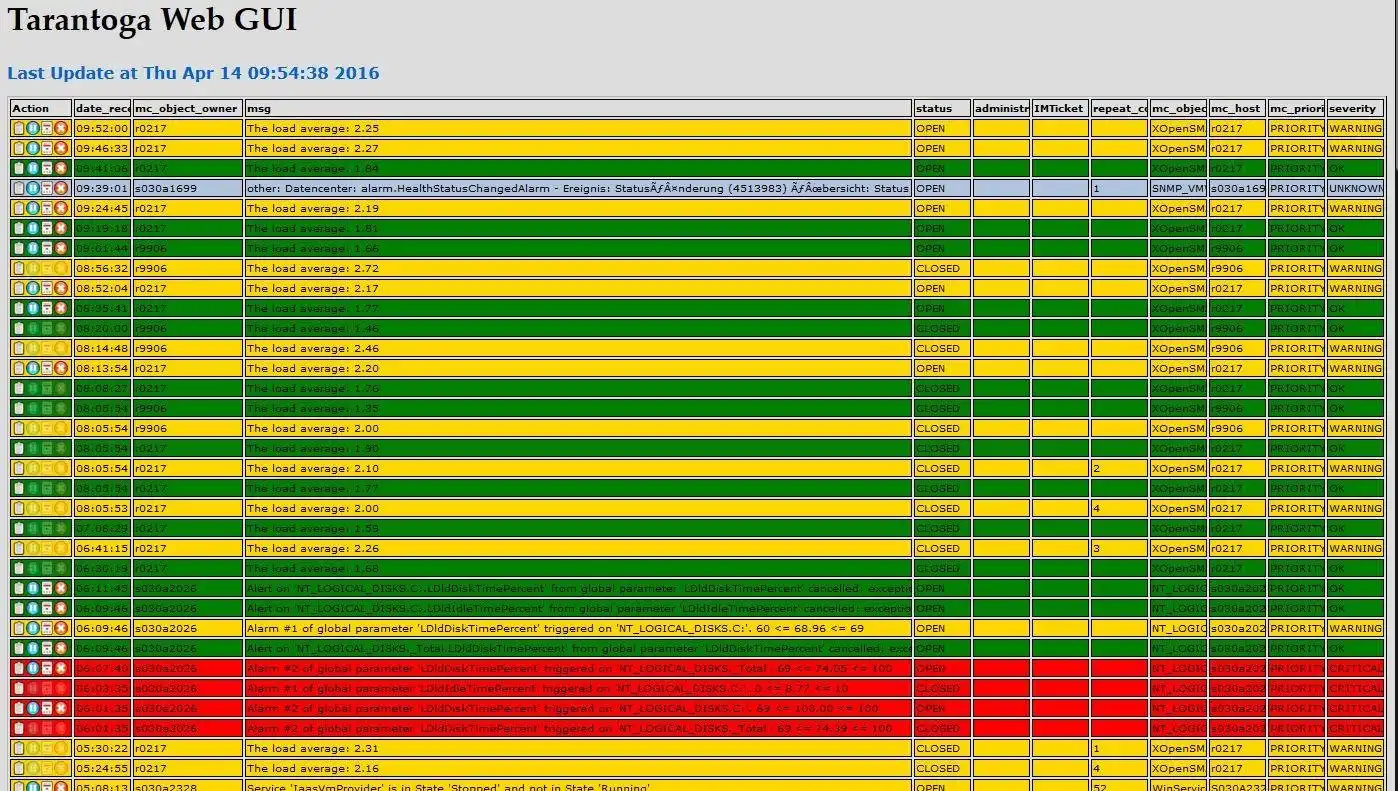Viewport: 1398px width, 791px height.
Task: Click the UNKNOWN severity cell
Action: click(1355, 188)
